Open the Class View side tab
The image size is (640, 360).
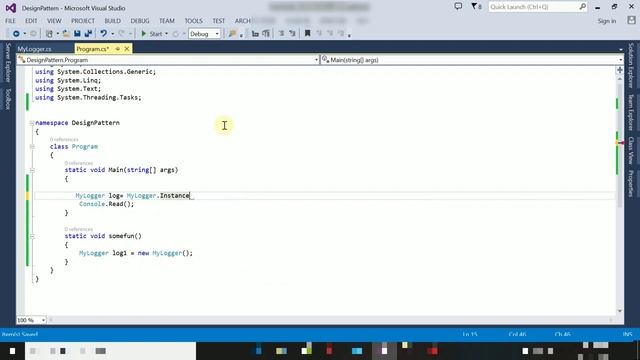pos(631,150)
